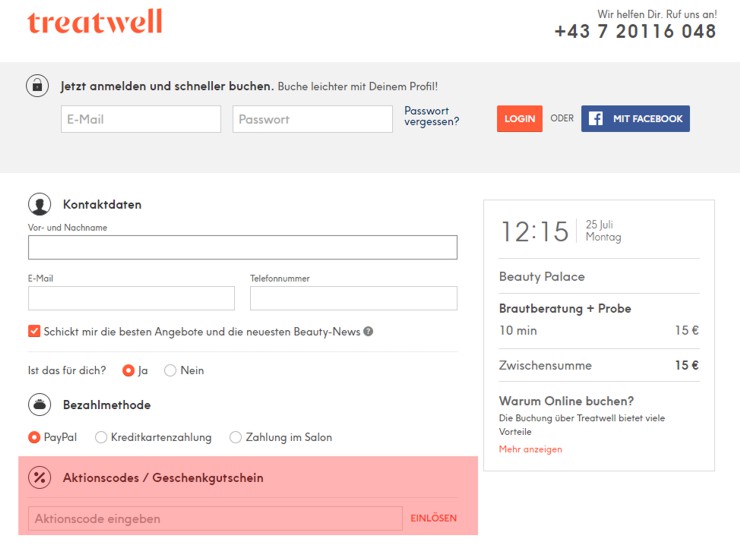
Task: Click 'Aktionscodes / Geschenkgutschein' heading
Action: tap(163, 478)
